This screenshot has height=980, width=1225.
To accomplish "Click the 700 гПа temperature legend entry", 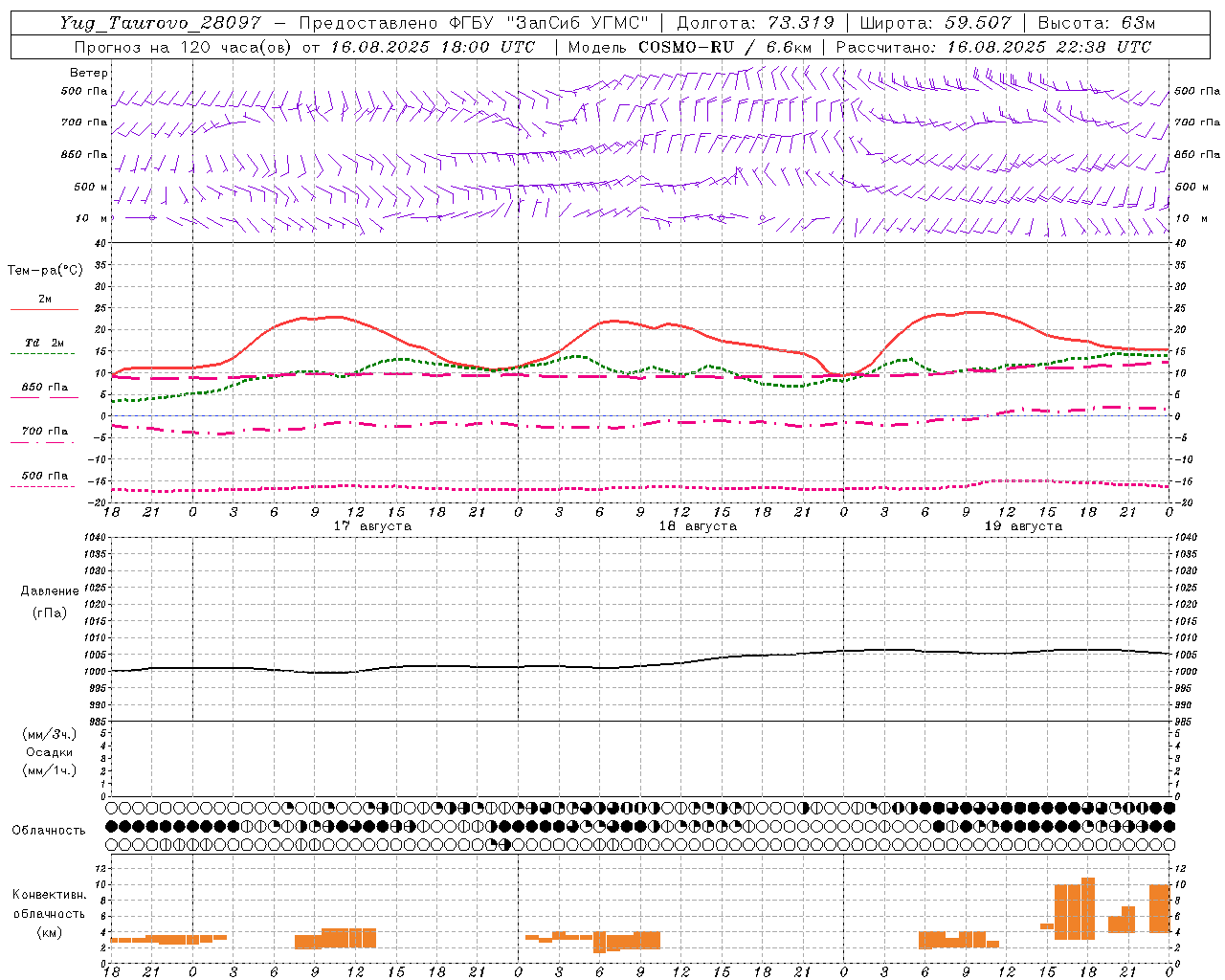I will [x=44, y=434].
